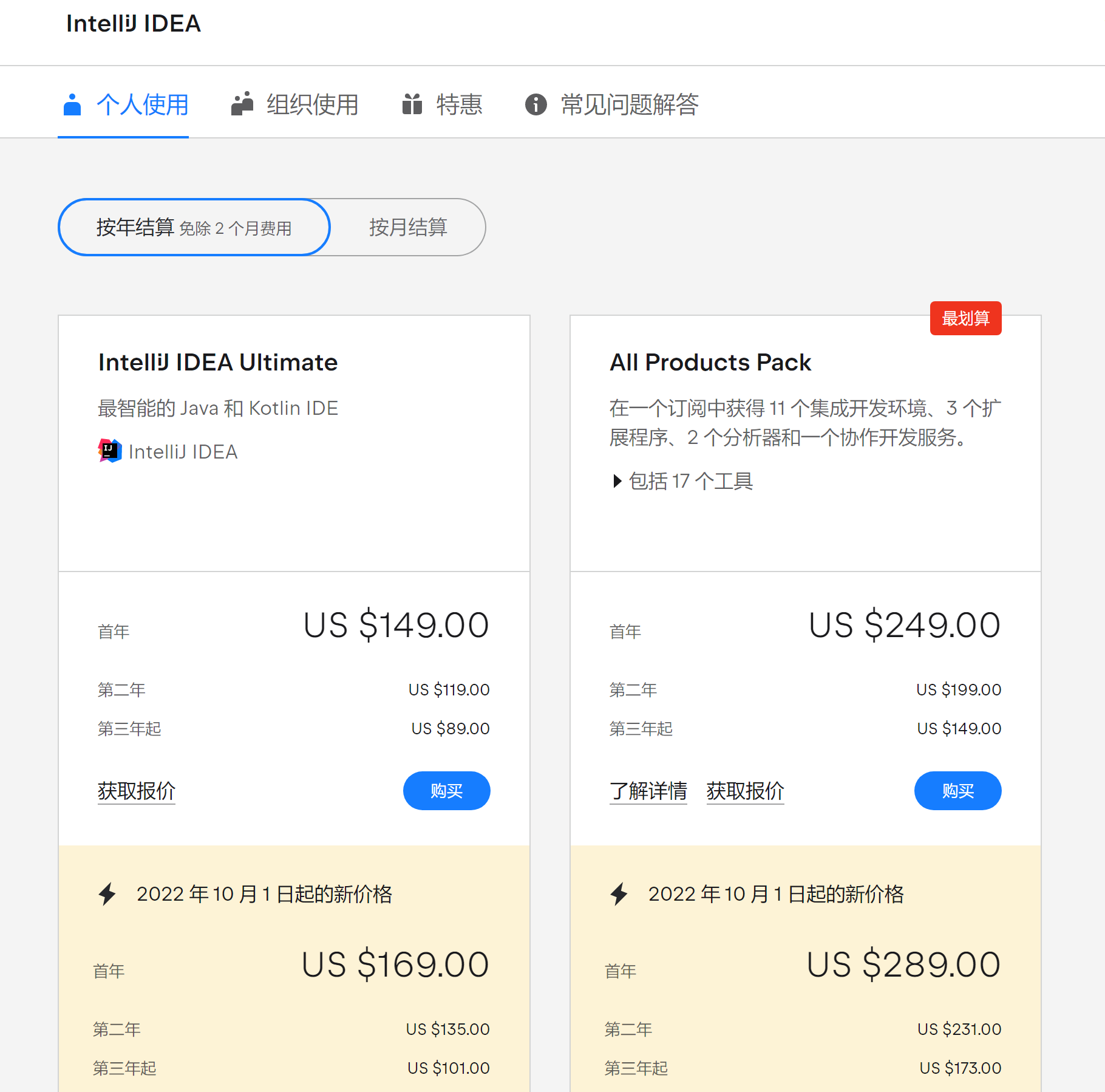The image size is (1105, 1092).
Task: Click the IntelliJ IDEA Ultimate heading
Action: tap(218, 363)
